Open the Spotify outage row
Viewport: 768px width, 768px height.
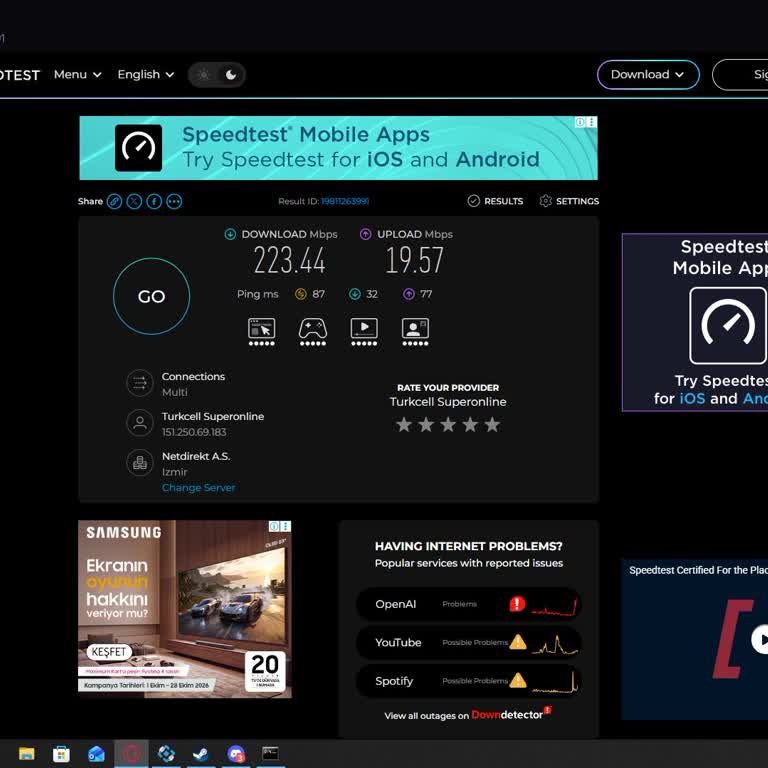pyautogui.click(x=468, y=680)
